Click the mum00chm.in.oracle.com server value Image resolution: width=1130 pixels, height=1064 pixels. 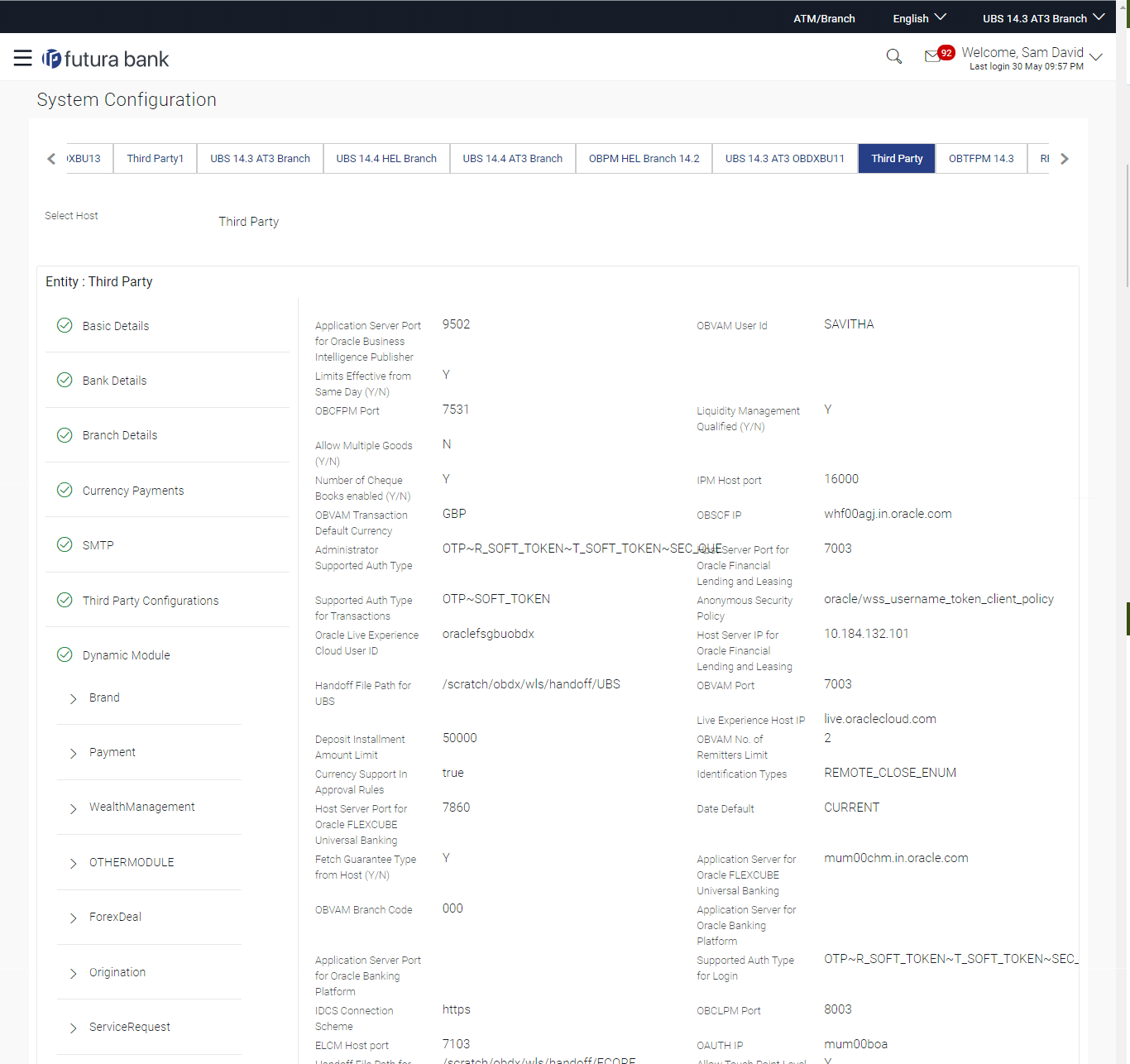[896, 858]
